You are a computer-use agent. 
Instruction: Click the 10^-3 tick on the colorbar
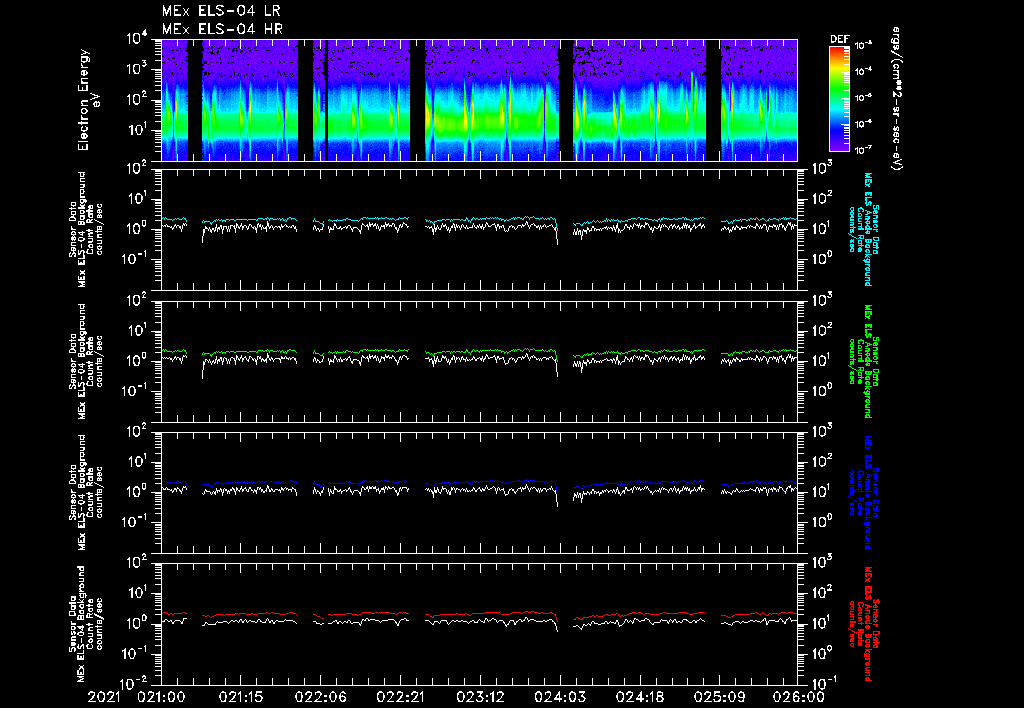tap(863, 46)
